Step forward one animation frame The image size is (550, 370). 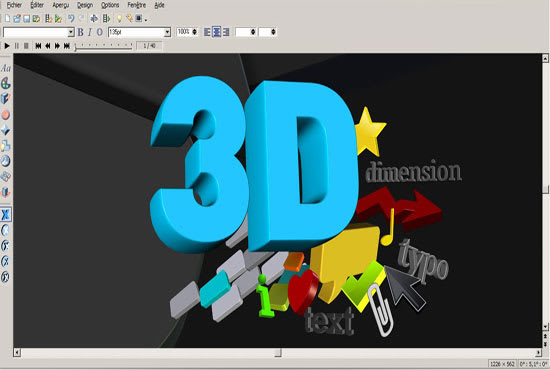click(57, 46)
